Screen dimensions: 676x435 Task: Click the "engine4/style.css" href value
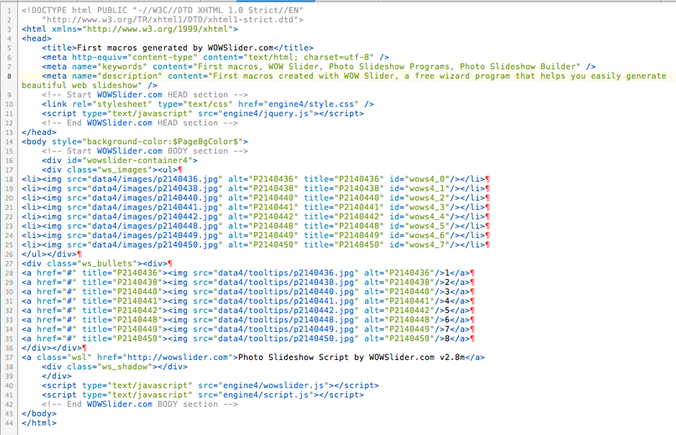pos(311,104)
